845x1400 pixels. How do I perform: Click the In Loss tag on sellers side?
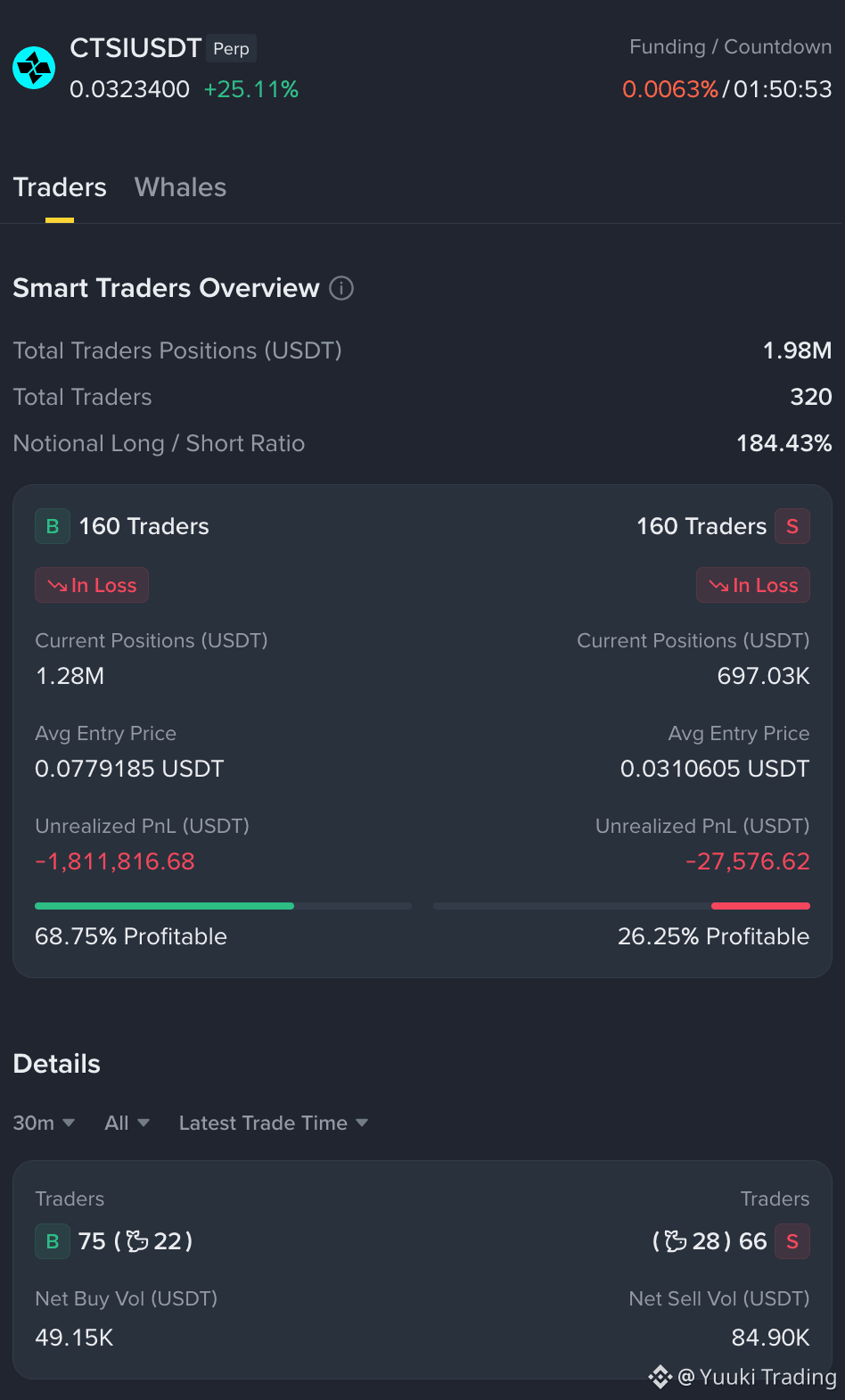(753, 585)
